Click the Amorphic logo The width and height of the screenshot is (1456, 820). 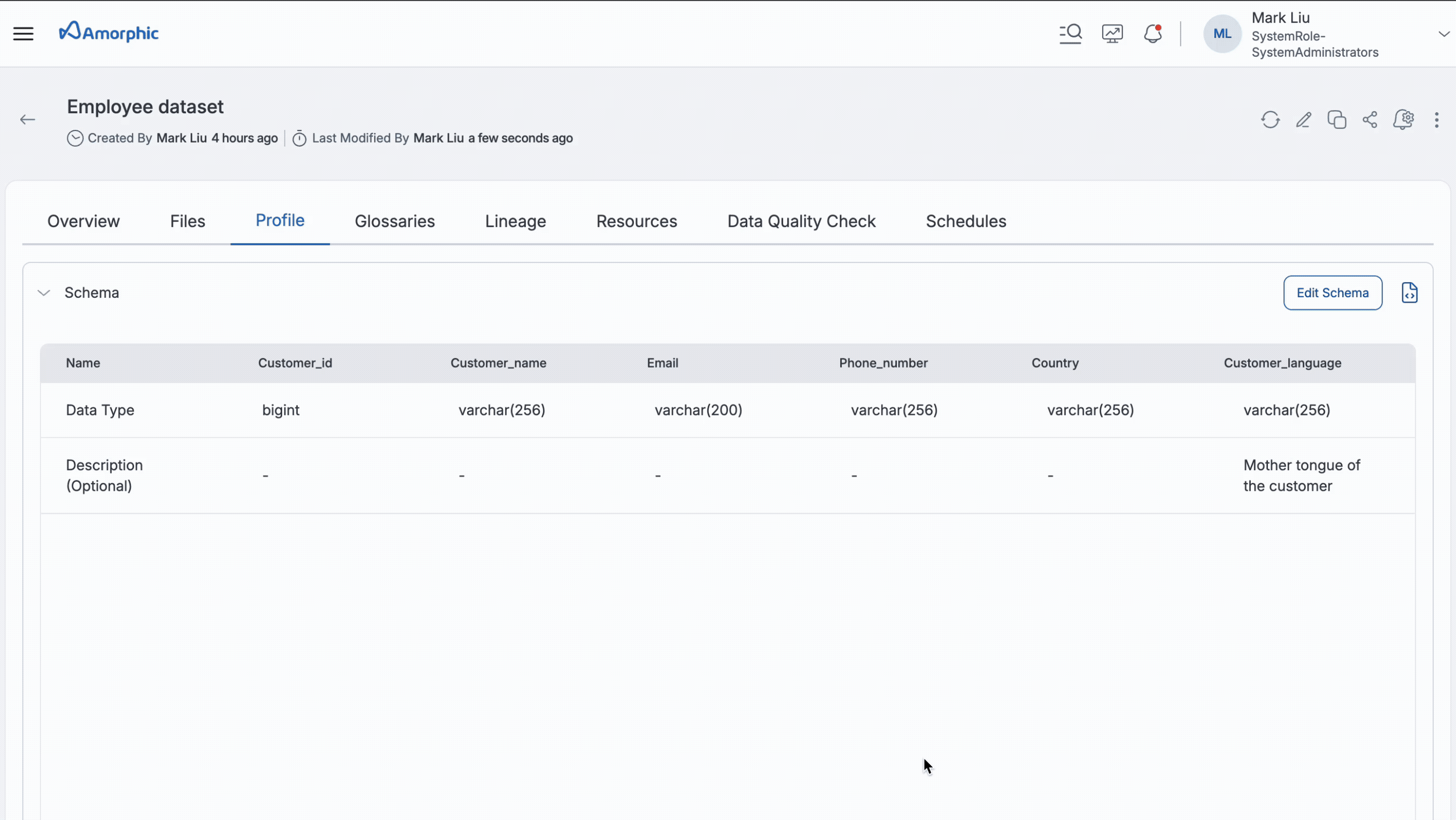click(109, 32)
